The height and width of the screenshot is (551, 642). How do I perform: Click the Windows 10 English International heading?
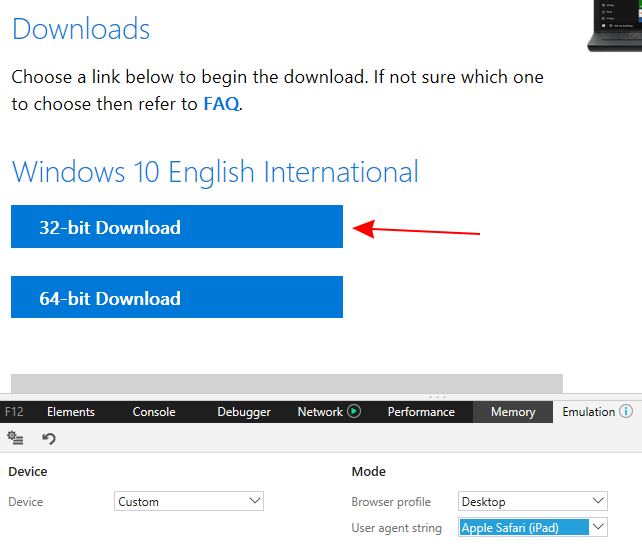[215, 172]
